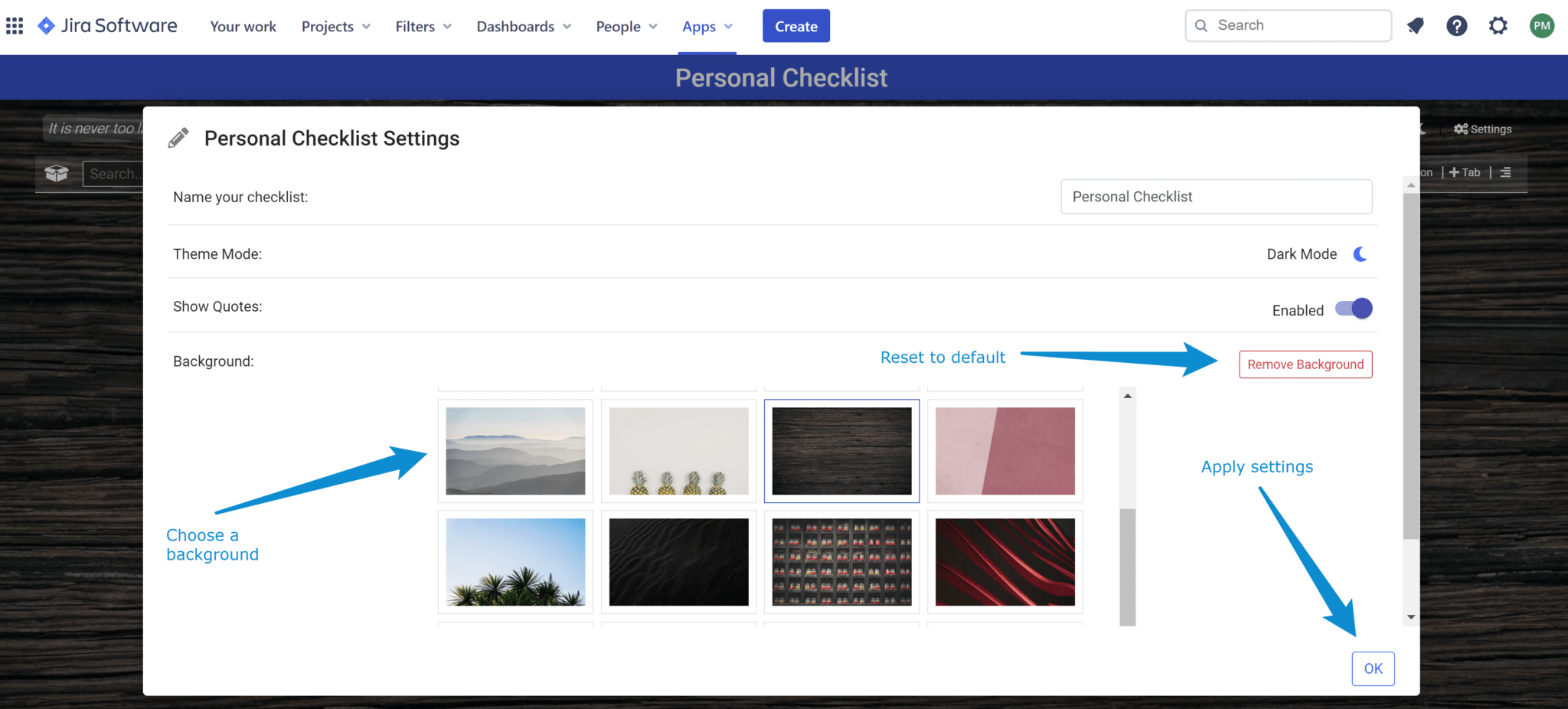Click the Jira Software logo
Image resolution: width=1568 pixels, height=709 pixels.
click(107, 26)
